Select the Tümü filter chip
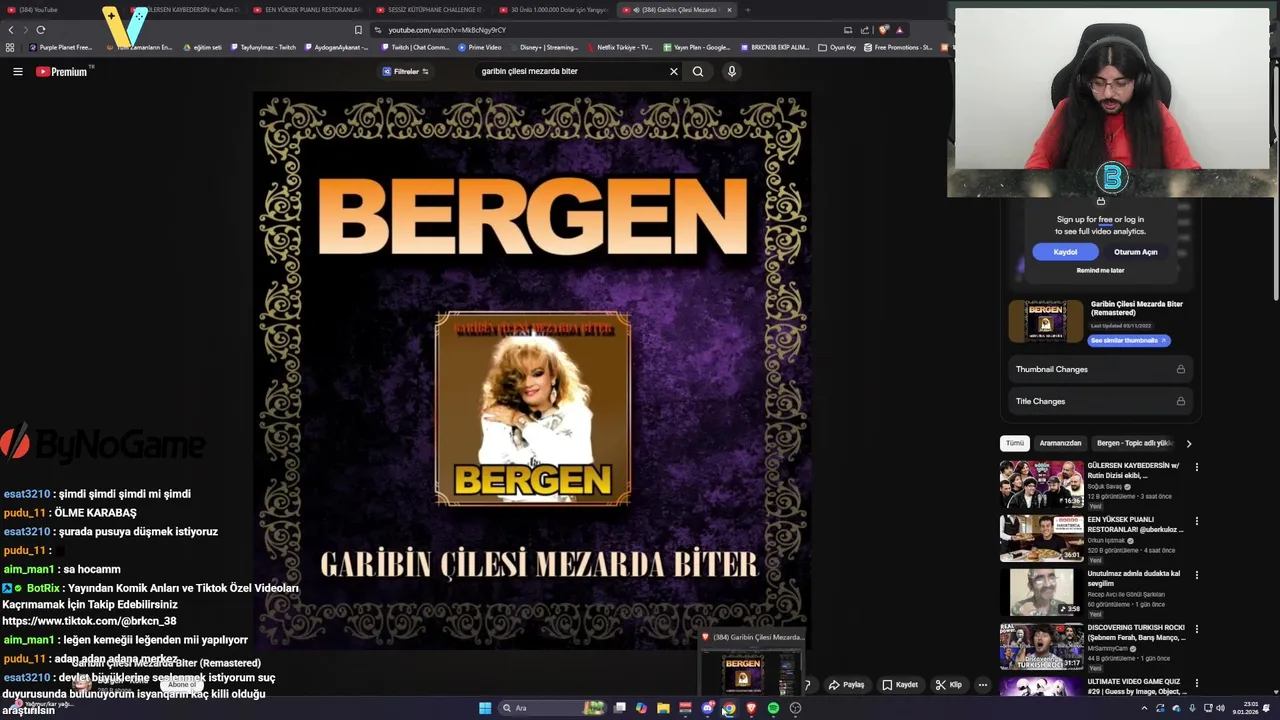This screenshot has height=720, width=1280. (x=1015, y=443)
